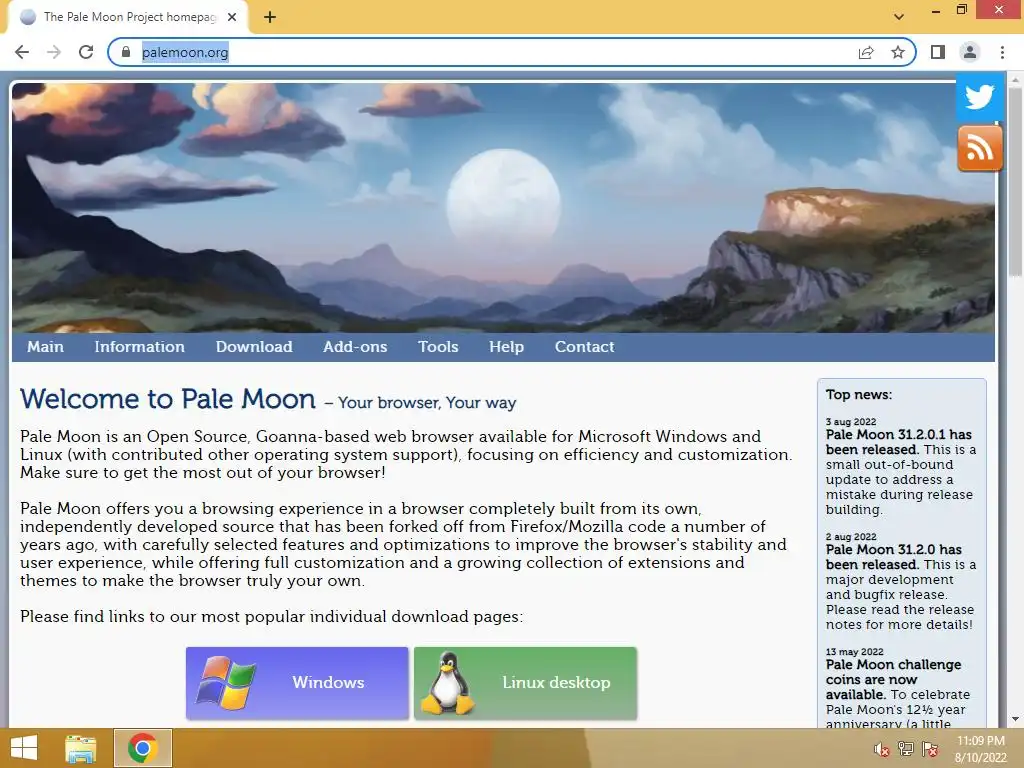Screen dimensions: 1024x768
Task: Open the orange RSS feed icon
Action: [x=980, y=148]
